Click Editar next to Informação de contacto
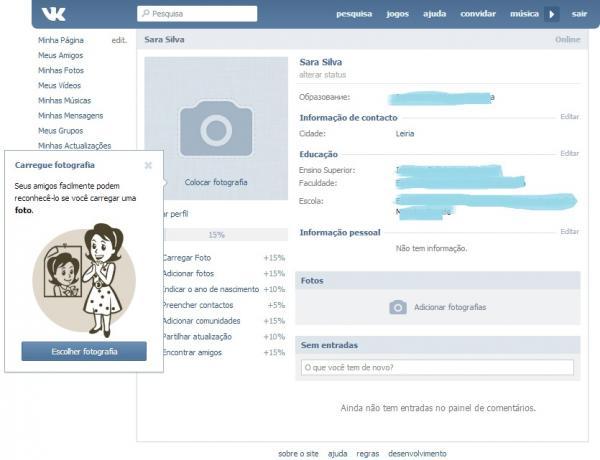The image size is (600, 460). click(569, 117)
